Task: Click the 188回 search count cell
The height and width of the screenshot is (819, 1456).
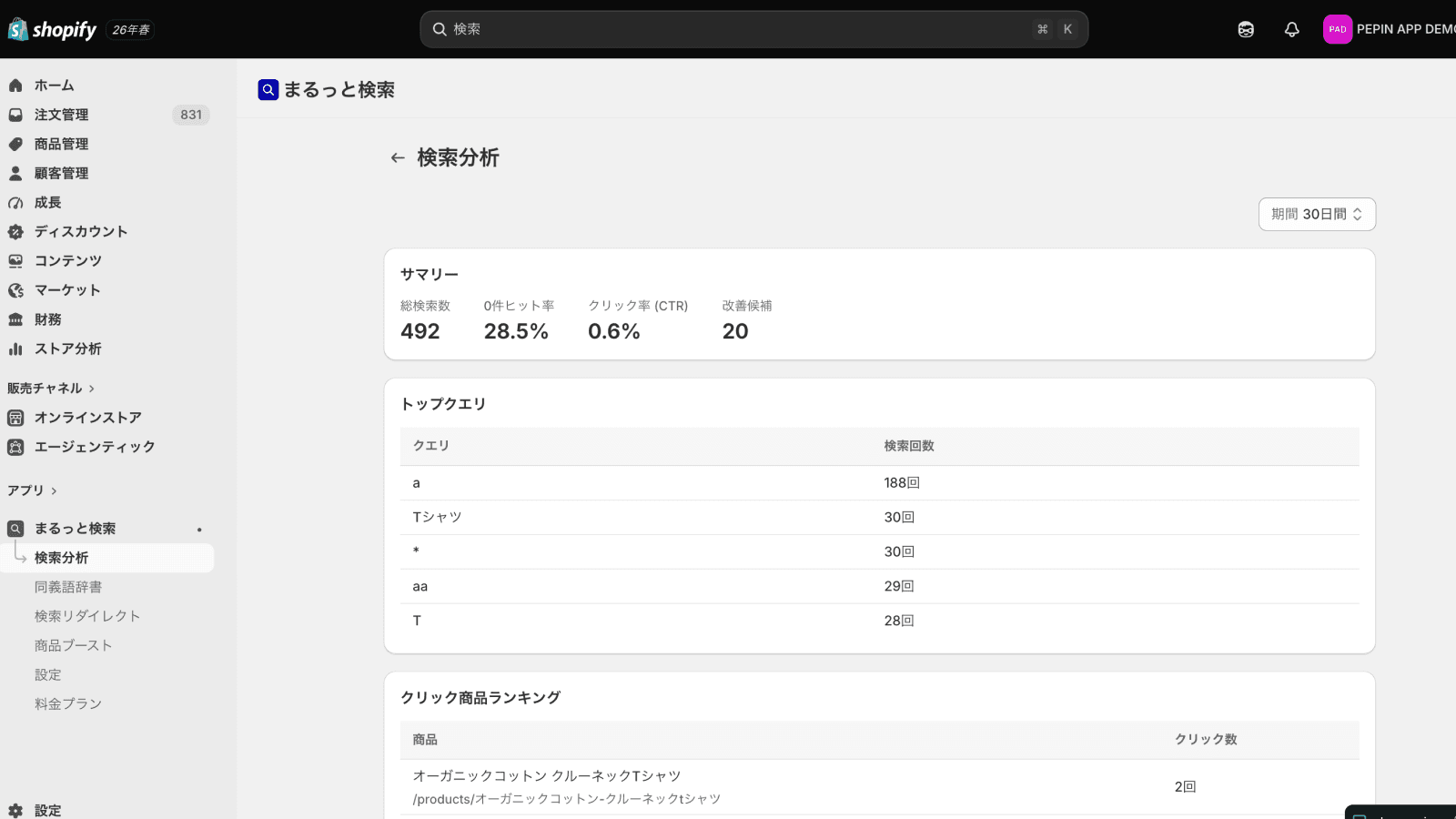Action: (902, 483)
